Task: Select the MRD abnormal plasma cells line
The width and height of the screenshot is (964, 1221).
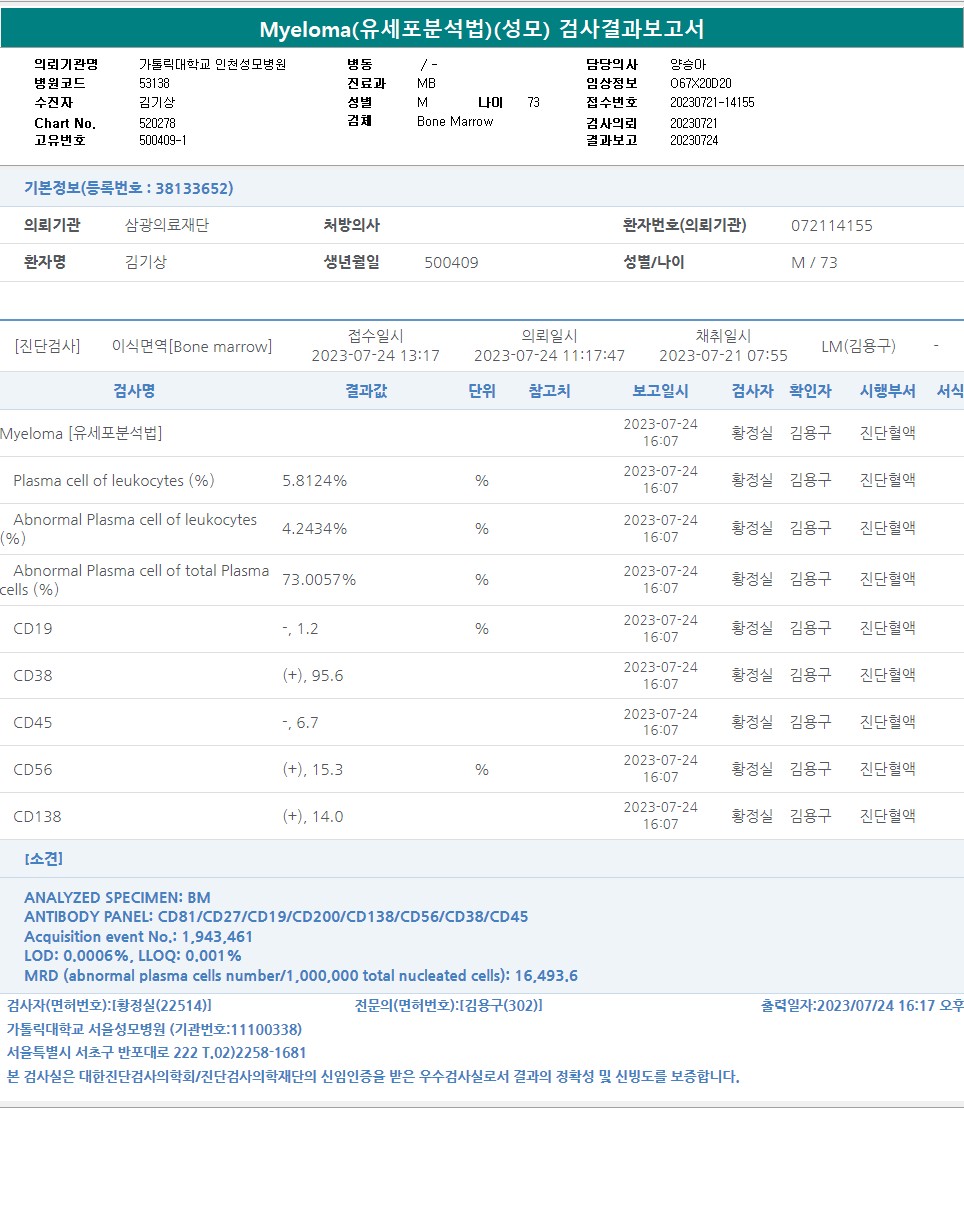Action: click(x=301, y=976)
